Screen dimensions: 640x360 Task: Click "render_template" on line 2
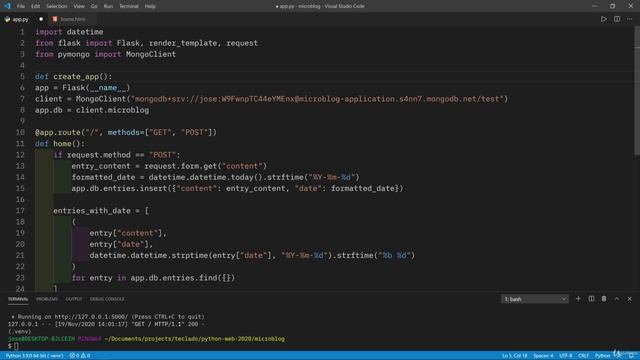(x=183, y=43)
